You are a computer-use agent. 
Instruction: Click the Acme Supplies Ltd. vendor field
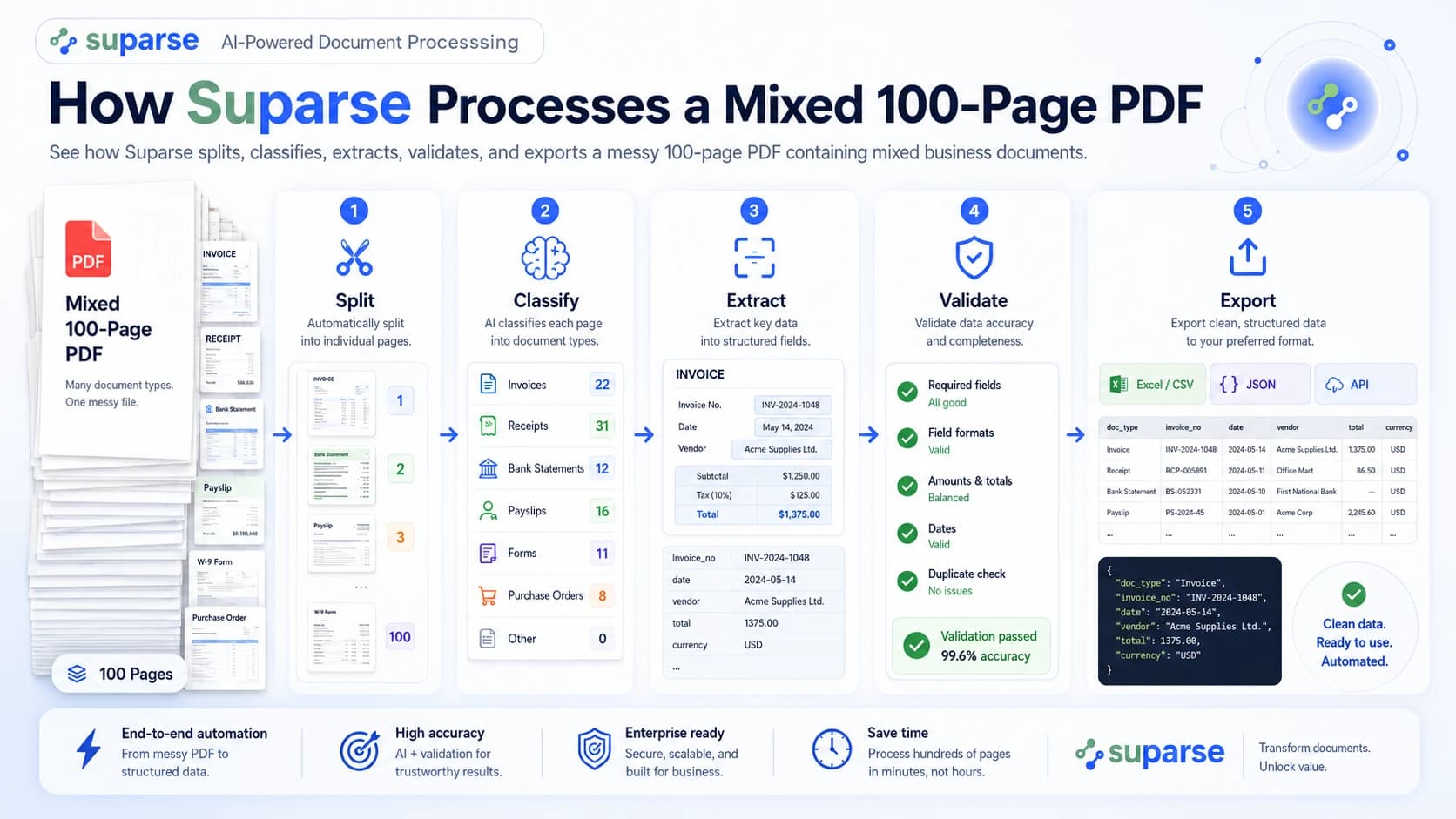point(781,449)
